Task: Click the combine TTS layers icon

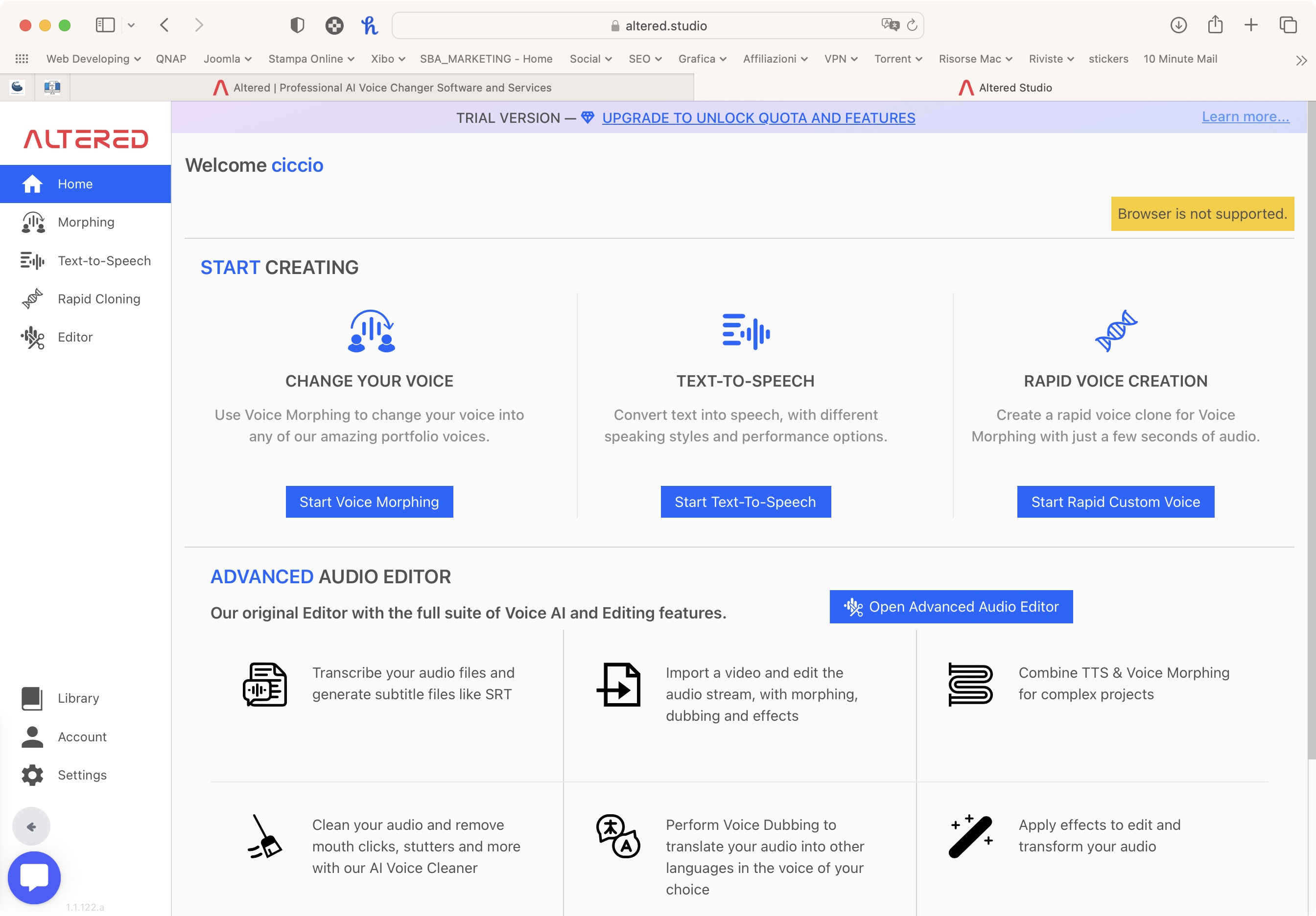Action: [x=970, y=685]
